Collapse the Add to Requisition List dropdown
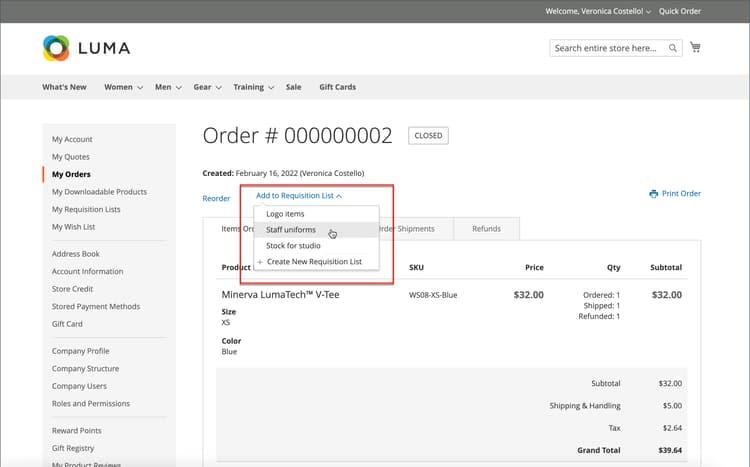This screenshot has width=750, height=467. pyautogui.click(x=299, y=196)
